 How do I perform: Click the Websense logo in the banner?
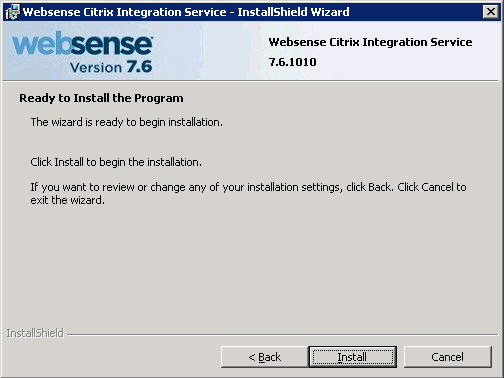(x=82, y=44)
